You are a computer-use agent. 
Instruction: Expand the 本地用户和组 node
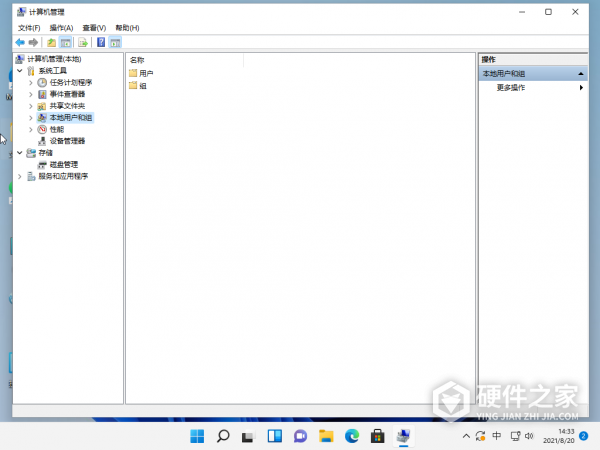31,118
